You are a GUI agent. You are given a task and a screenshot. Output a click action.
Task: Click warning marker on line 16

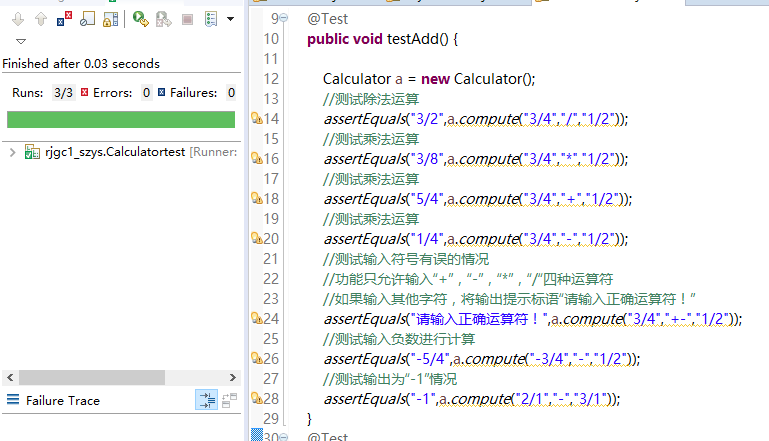pos(256,158)
